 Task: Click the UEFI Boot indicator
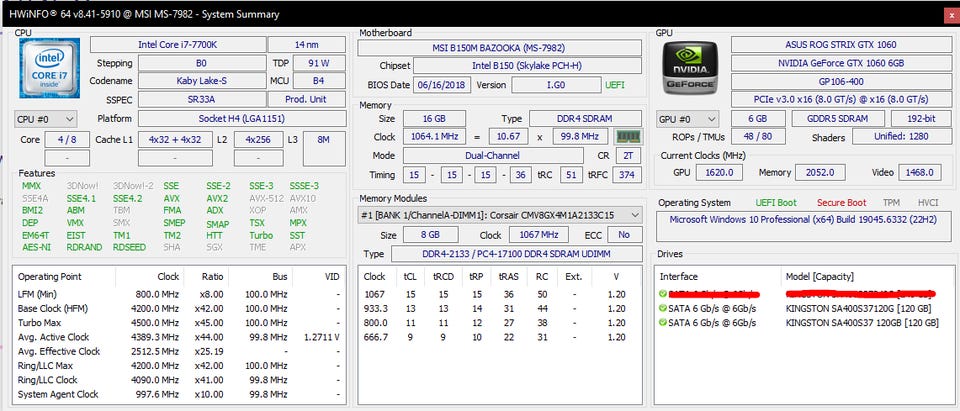776,203
